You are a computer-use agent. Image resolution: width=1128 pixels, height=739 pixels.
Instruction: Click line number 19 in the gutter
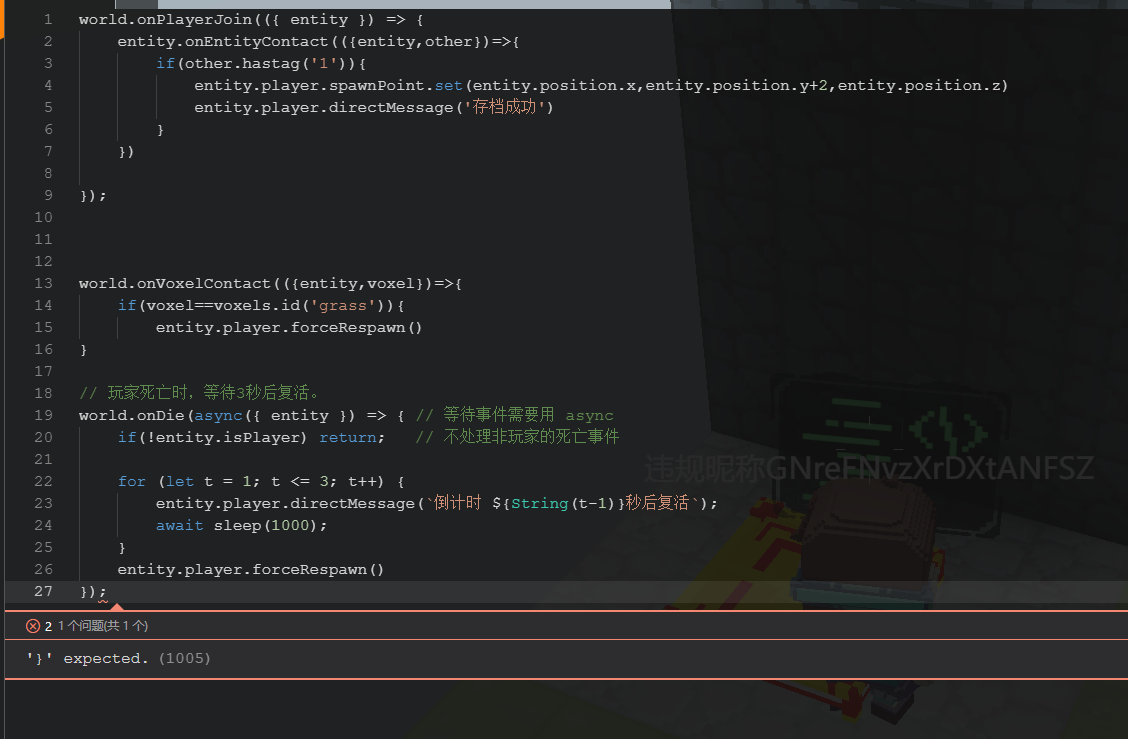43,415
